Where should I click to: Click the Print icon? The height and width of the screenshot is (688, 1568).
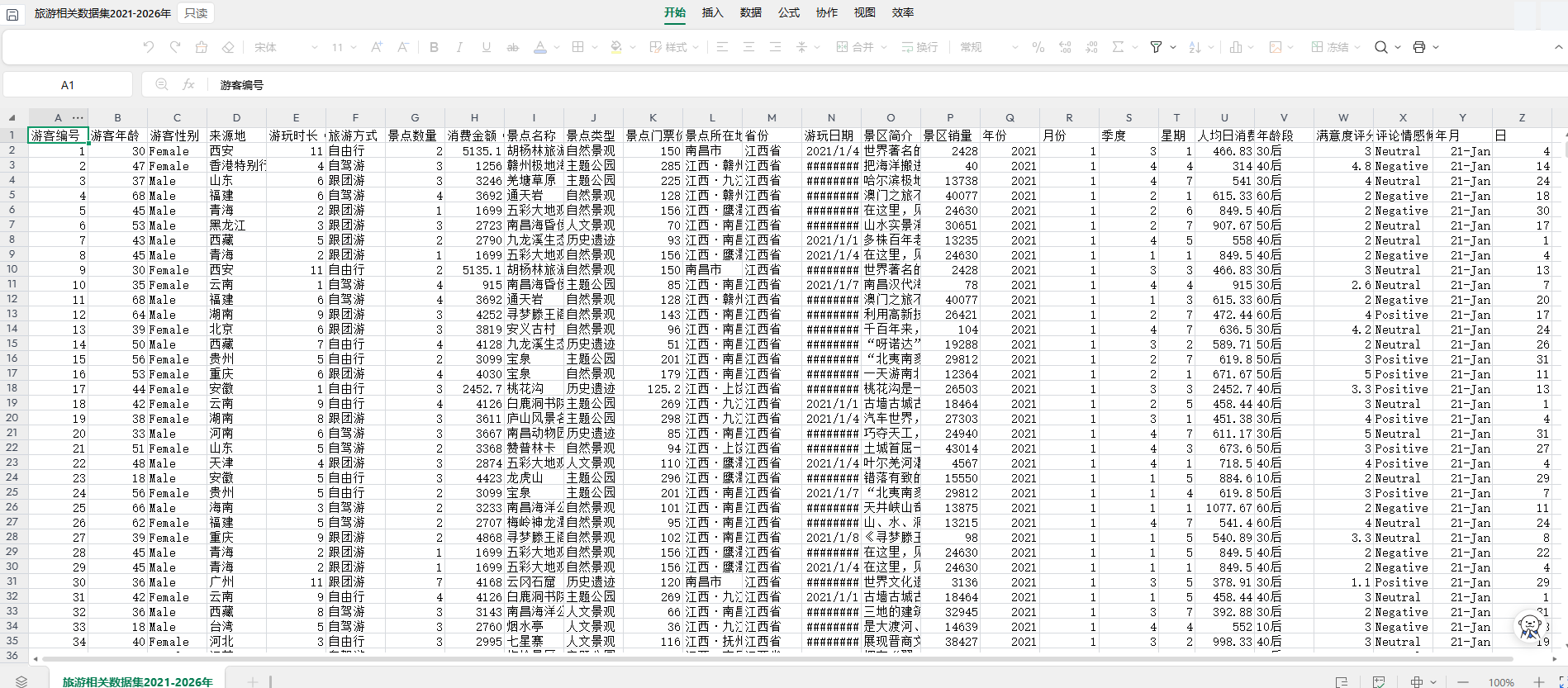[x=1419, y=47]
